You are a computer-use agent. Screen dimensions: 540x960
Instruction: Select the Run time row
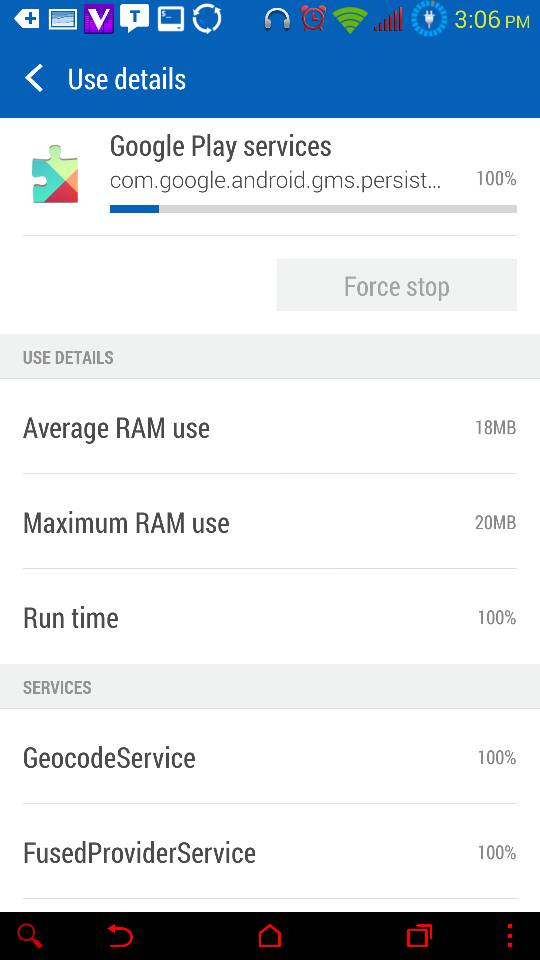(x=270, y=617)
